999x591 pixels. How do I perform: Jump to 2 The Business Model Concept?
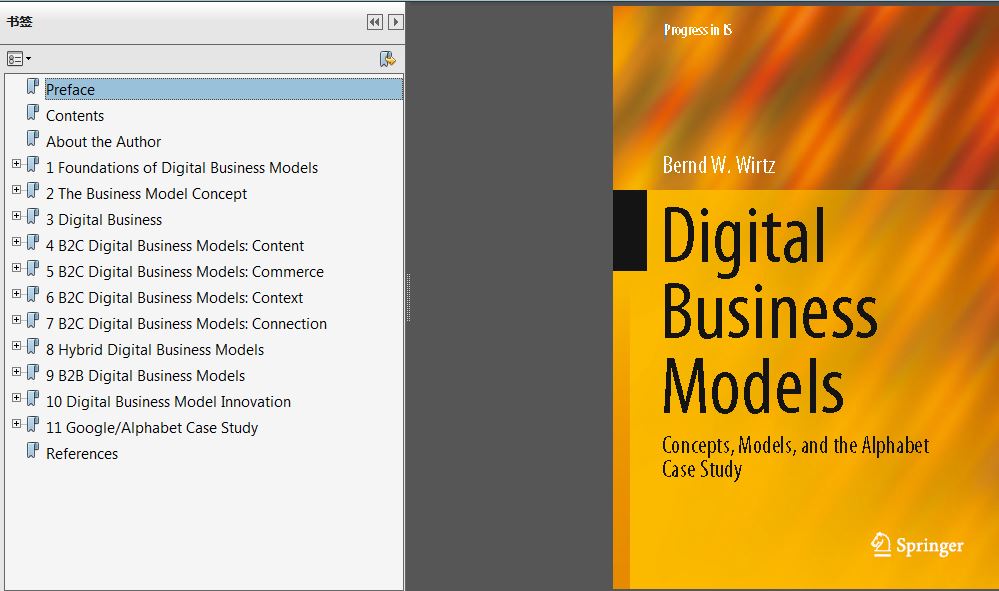pyautogui.click(x=147, y=194)
